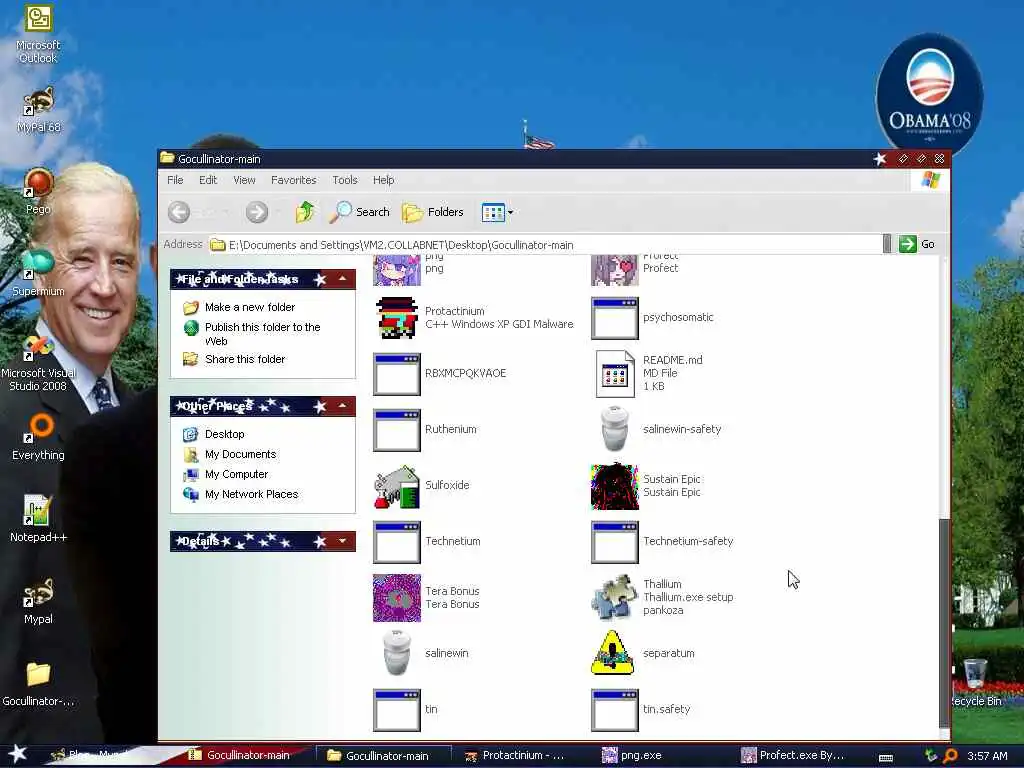
Task: Select the salinewin salt shaker icon
Action: (396, 652)
